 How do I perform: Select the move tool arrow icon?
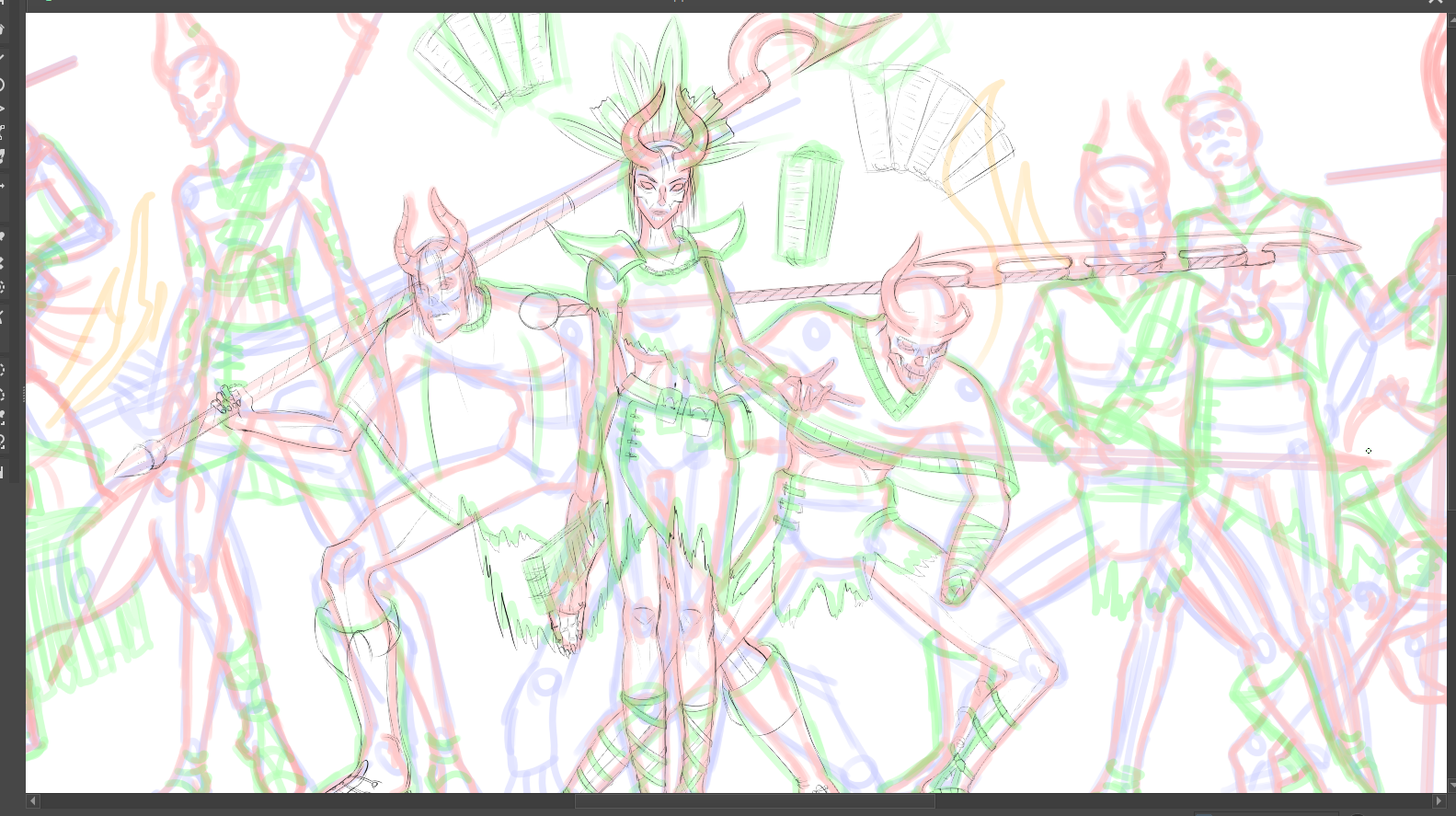(x=3, y=186)
